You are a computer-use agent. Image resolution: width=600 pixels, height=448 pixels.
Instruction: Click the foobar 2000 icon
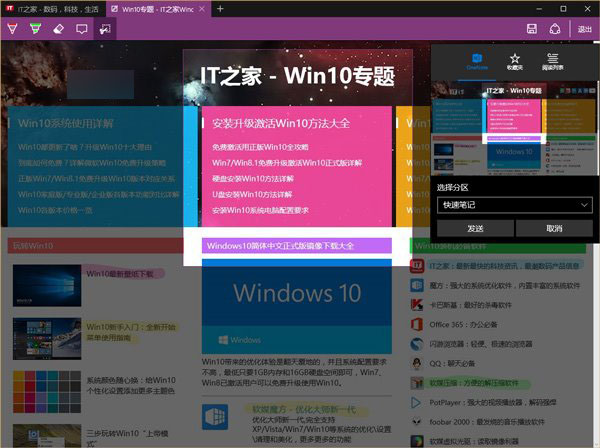tap(417, 422)
